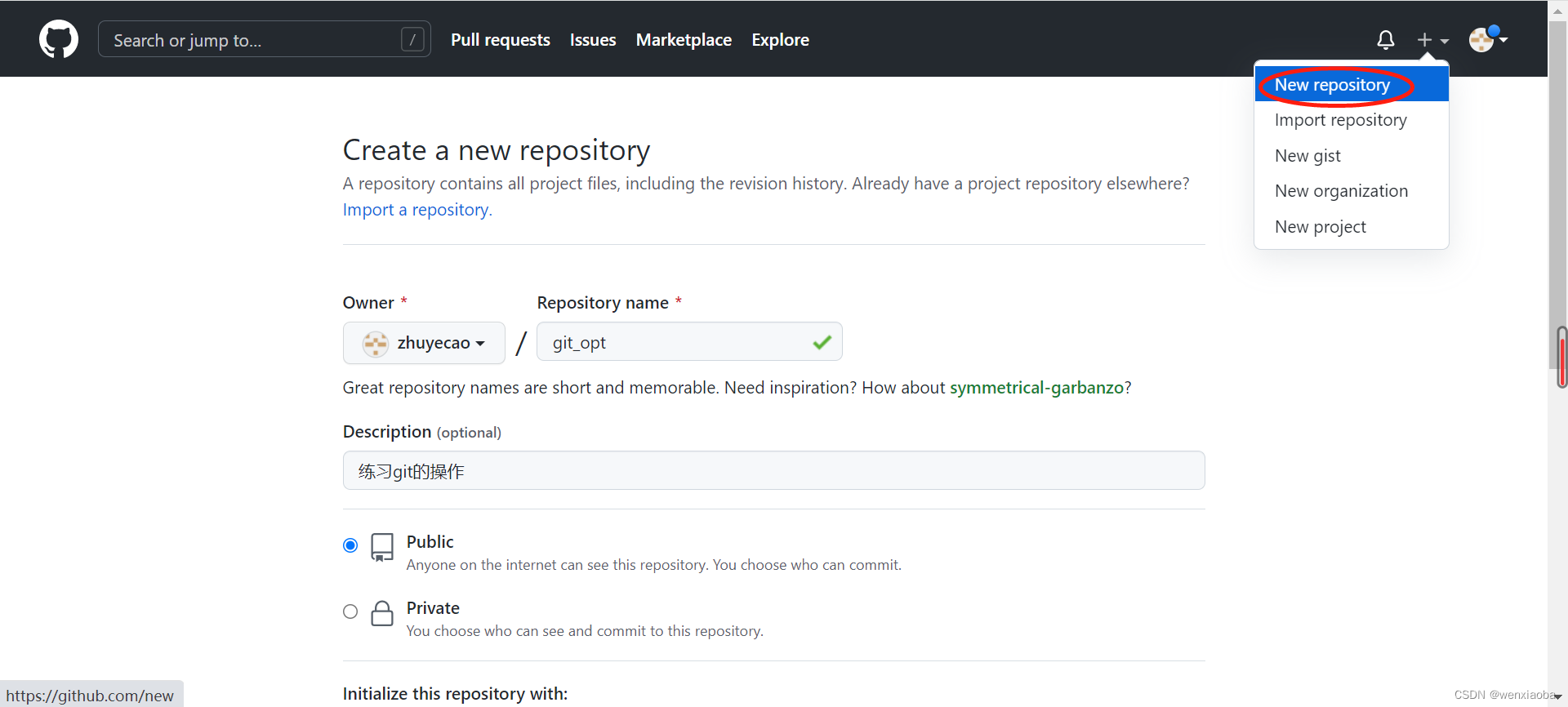Open Marketplace in top navigation

click(684, 39)
